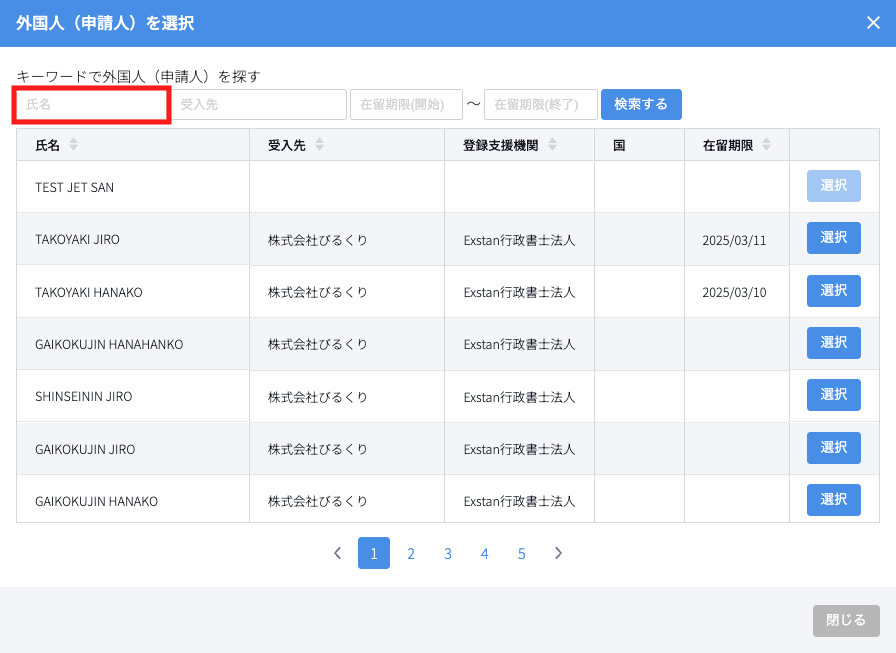Click the 閉じる button
The width and height of the screenshot is (896, 653).
coord(846,620)
